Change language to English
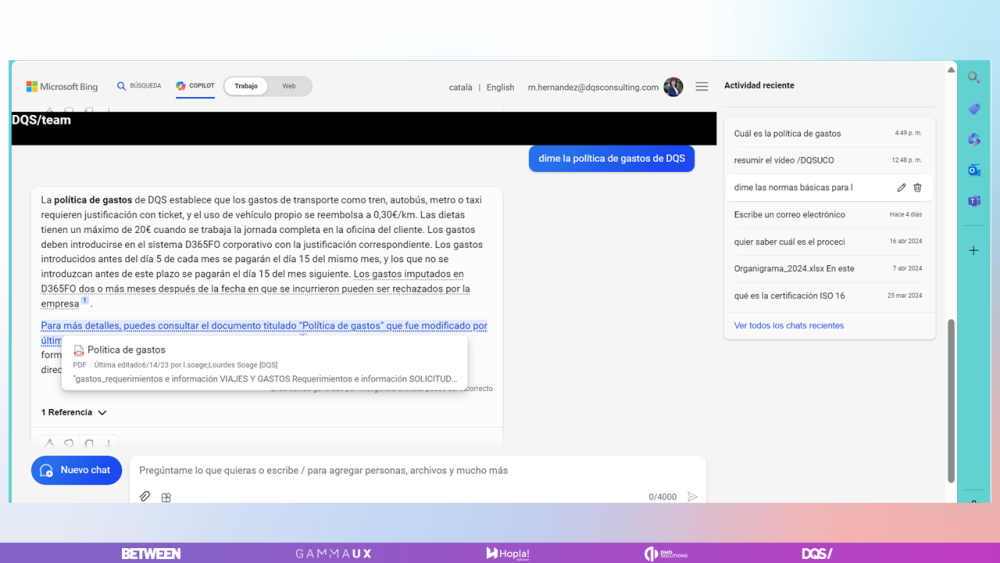The height and width of the screenshot is (563, 1000). click(x=500, y=87)
